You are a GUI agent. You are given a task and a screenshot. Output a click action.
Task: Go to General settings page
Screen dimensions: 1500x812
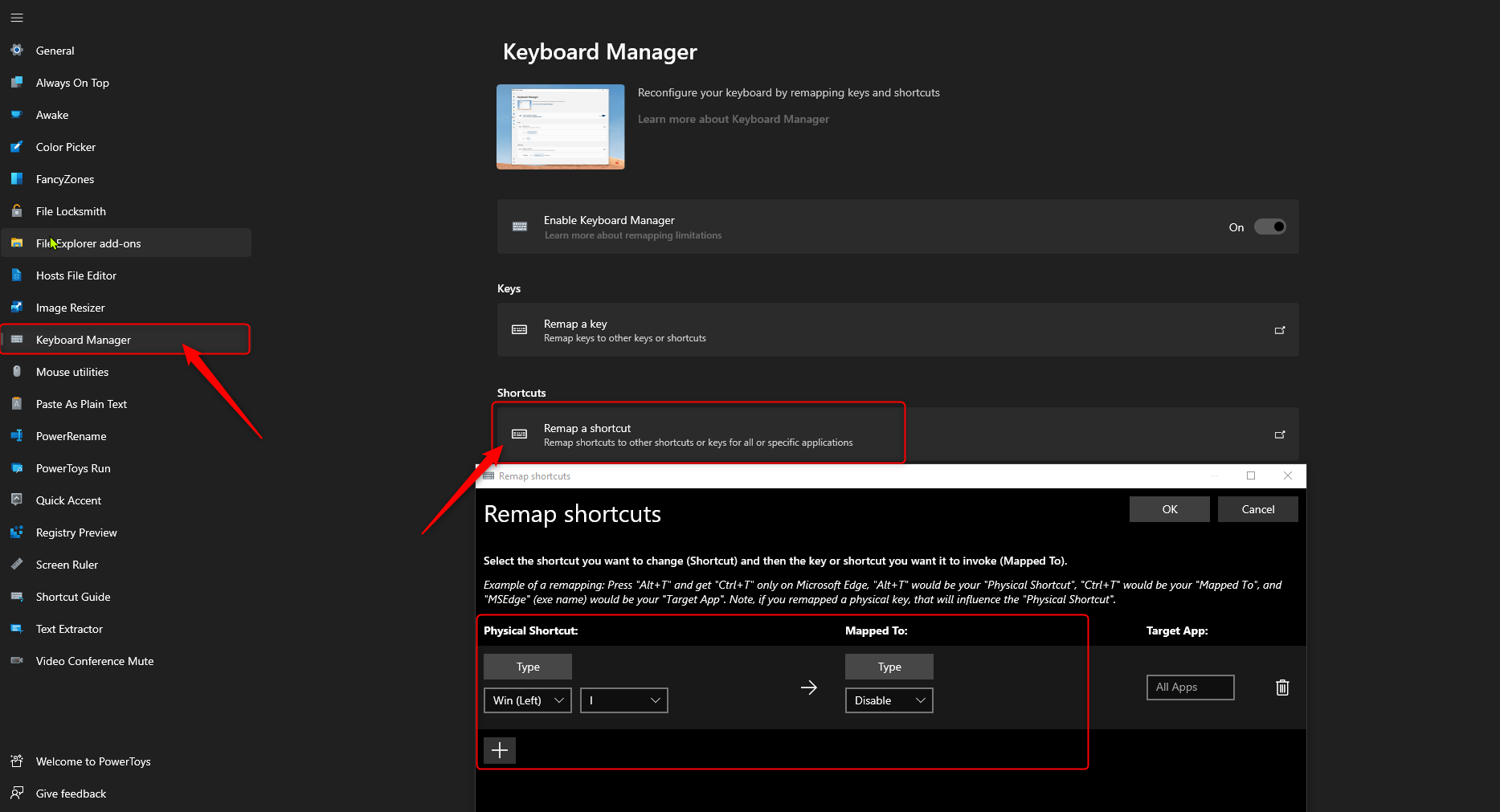[x=126, y=50]
